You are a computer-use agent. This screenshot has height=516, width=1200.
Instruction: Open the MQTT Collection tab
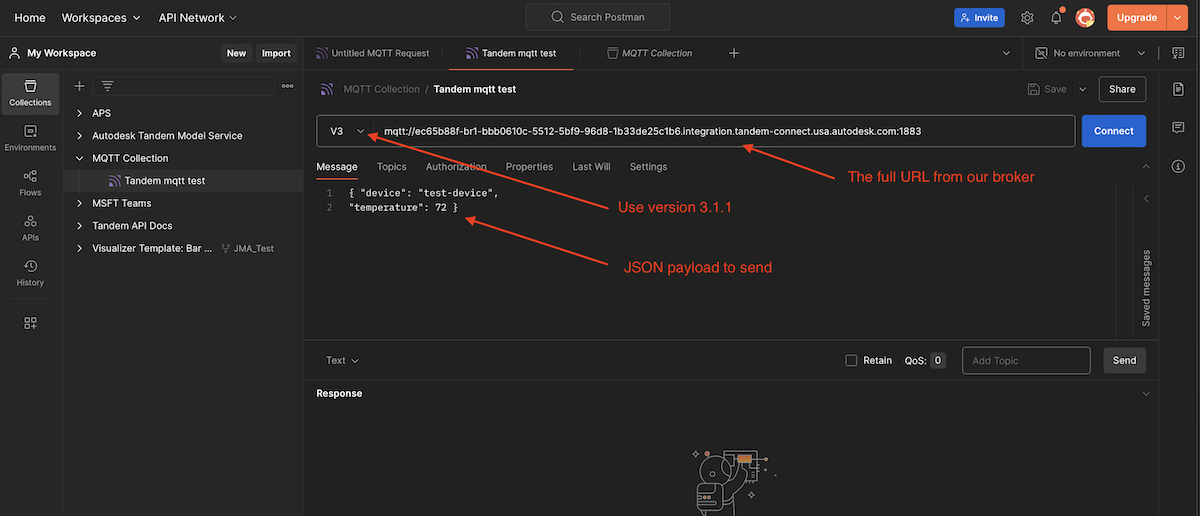650,53
